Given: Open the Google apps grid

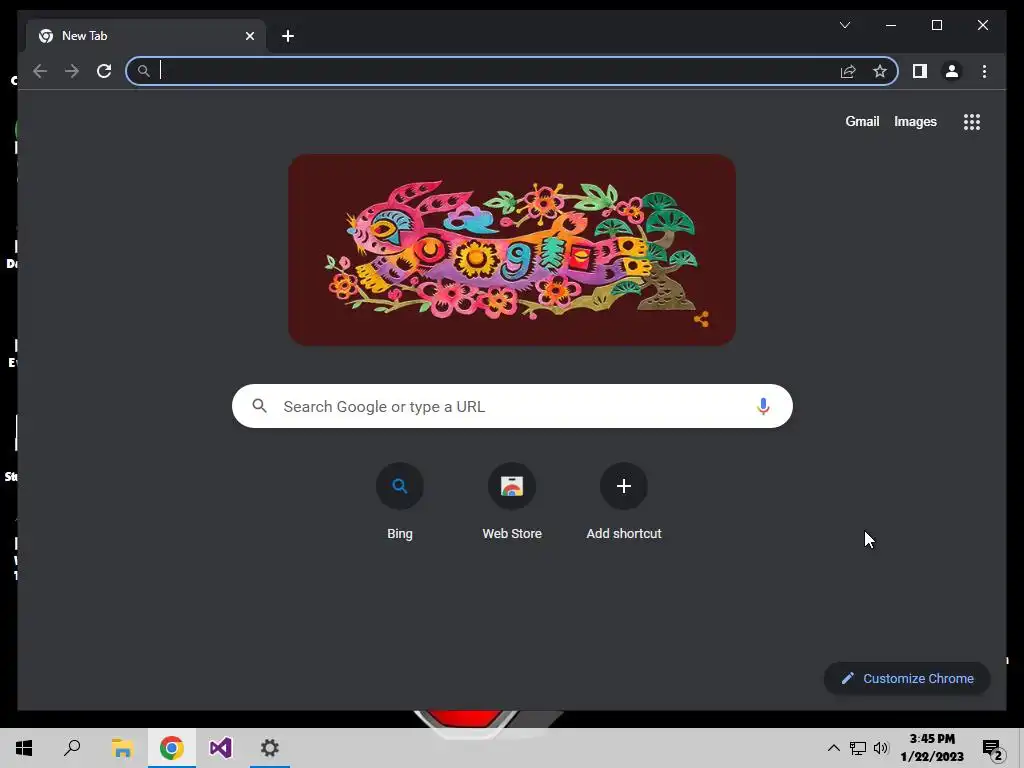Looking at the screenshot, I should point(972,122).
